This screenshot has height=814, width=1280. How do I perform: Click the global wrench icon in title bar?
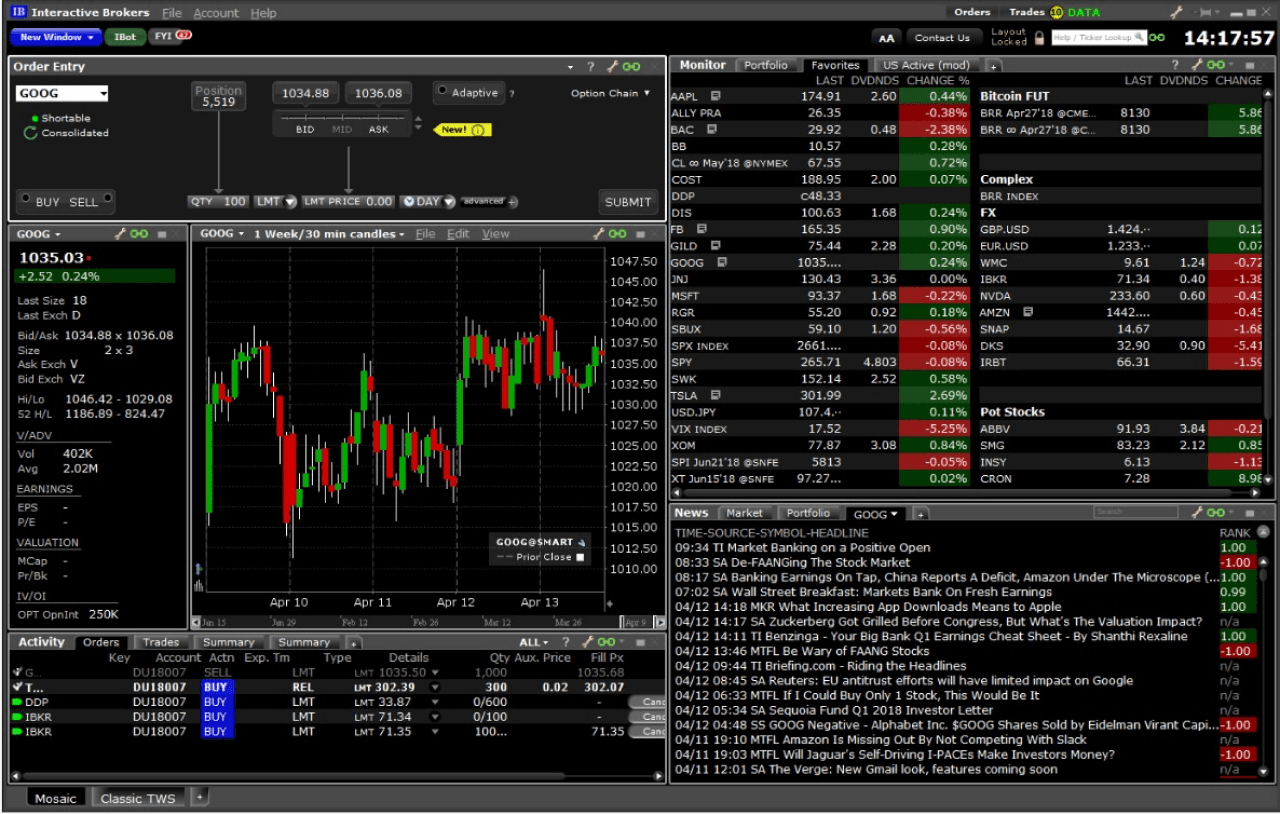(1177, 13)
